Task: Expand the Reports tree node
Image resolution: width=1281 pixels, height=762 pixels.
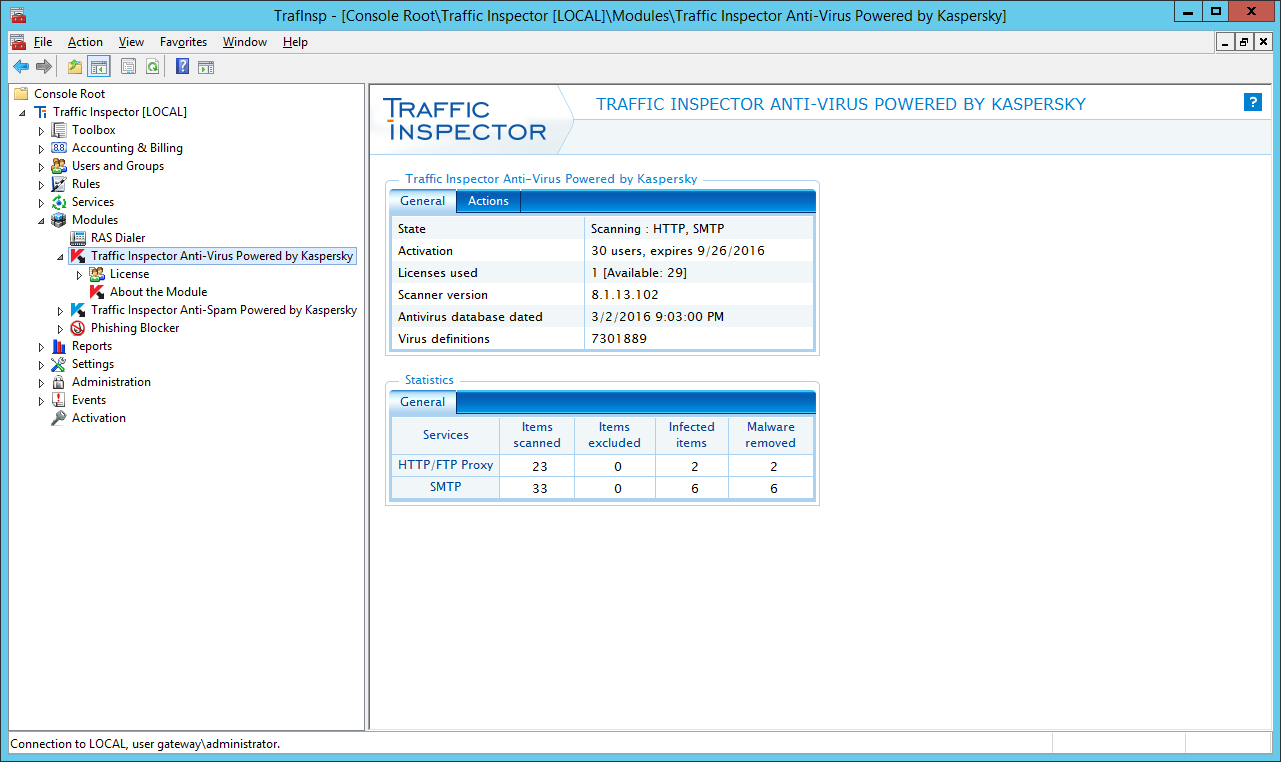Action: [42, 347]
